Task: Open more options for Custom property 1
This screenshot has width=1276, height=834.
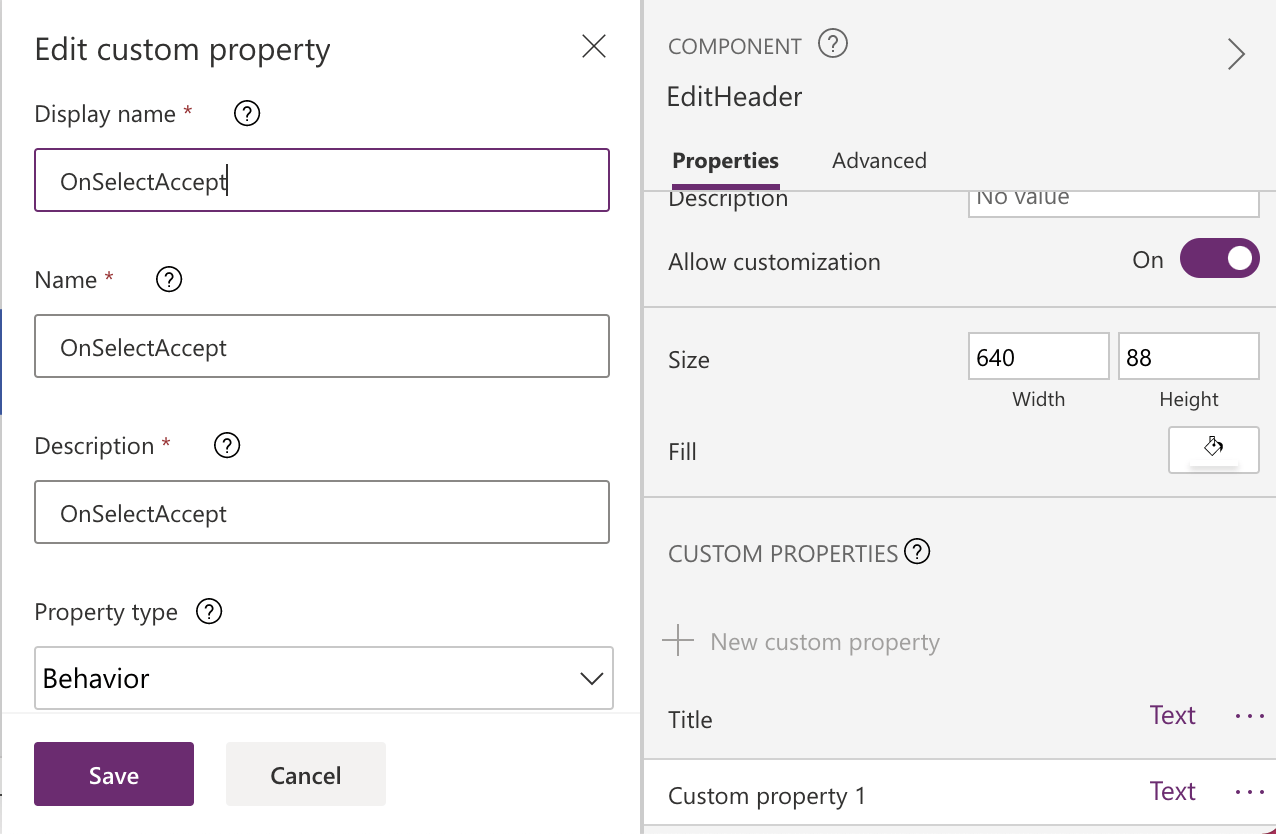Action: pyautogui.click(x=1249, y=792)
